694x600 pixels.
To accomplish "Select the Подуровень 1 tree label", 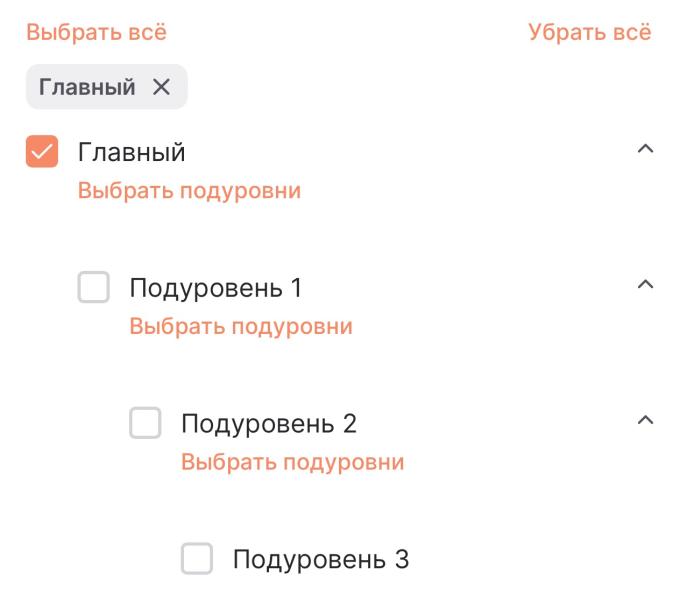I will tap(215, 288).
